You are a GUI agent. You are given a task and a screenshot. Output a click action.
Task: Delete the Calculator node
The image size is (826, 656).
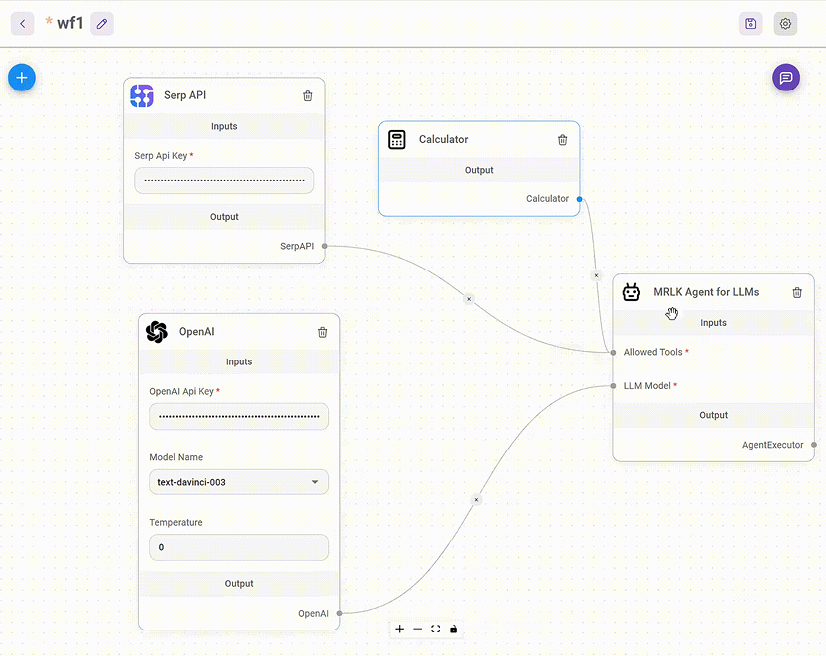coord(562,140)
